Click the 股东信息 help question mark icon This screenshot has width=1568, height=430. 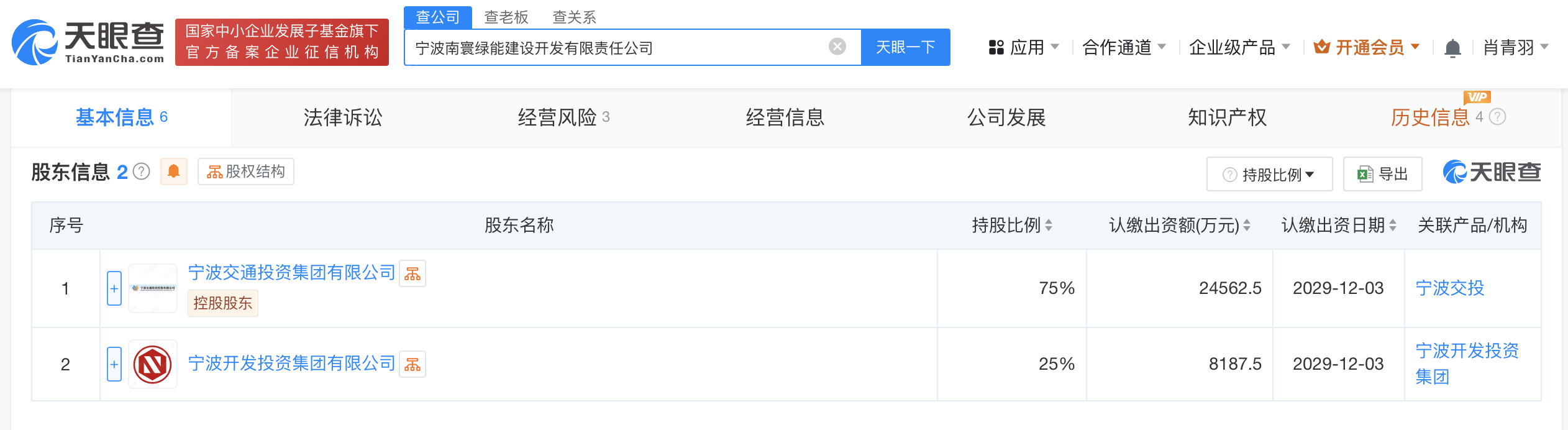[x=142, y=172]
